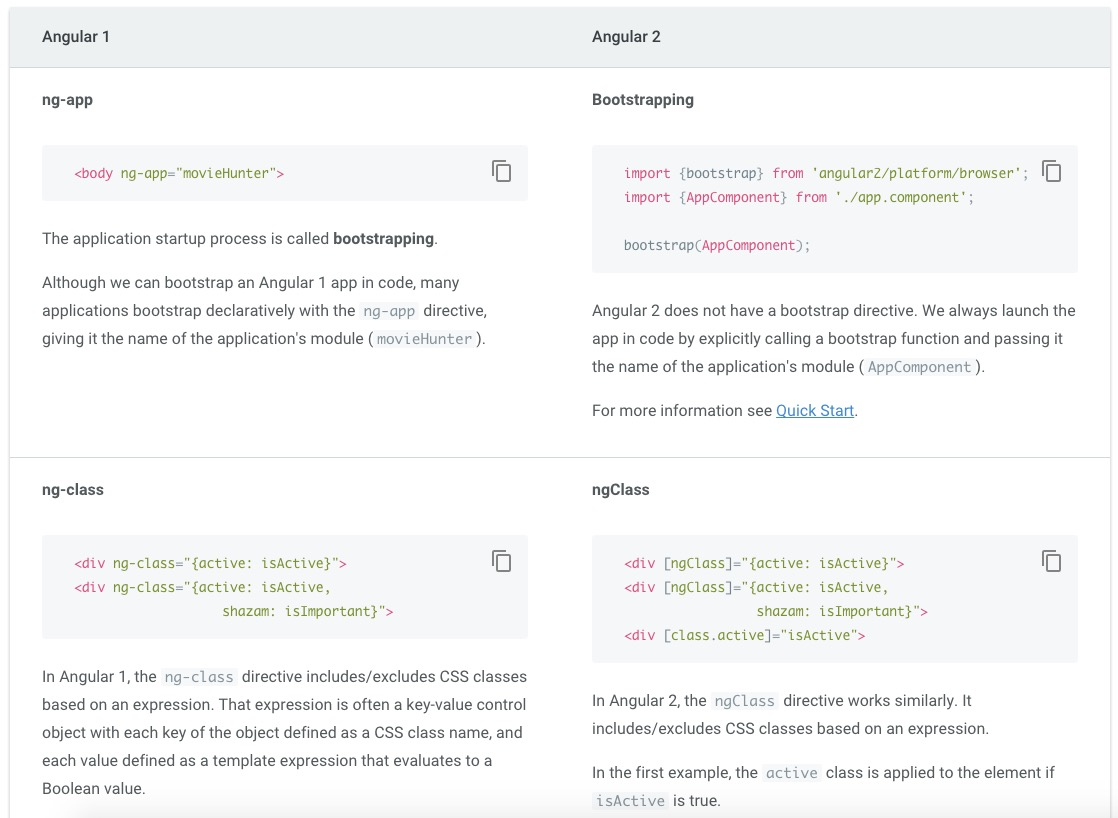Click the bold word bootstrapping
1118x818 pixels.
[x=383, y=239]
